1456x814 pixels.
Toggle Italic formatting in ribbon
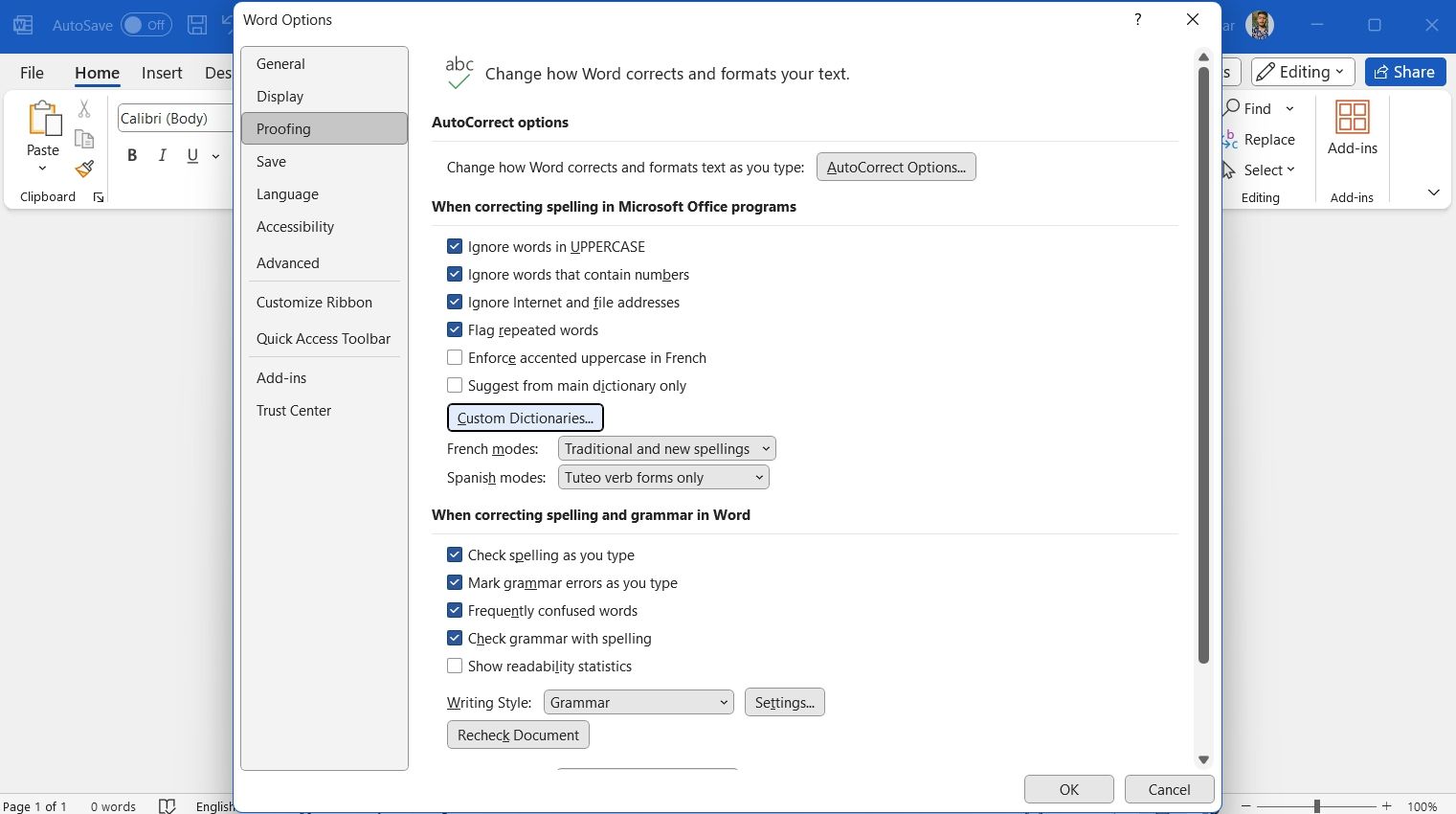162,155
